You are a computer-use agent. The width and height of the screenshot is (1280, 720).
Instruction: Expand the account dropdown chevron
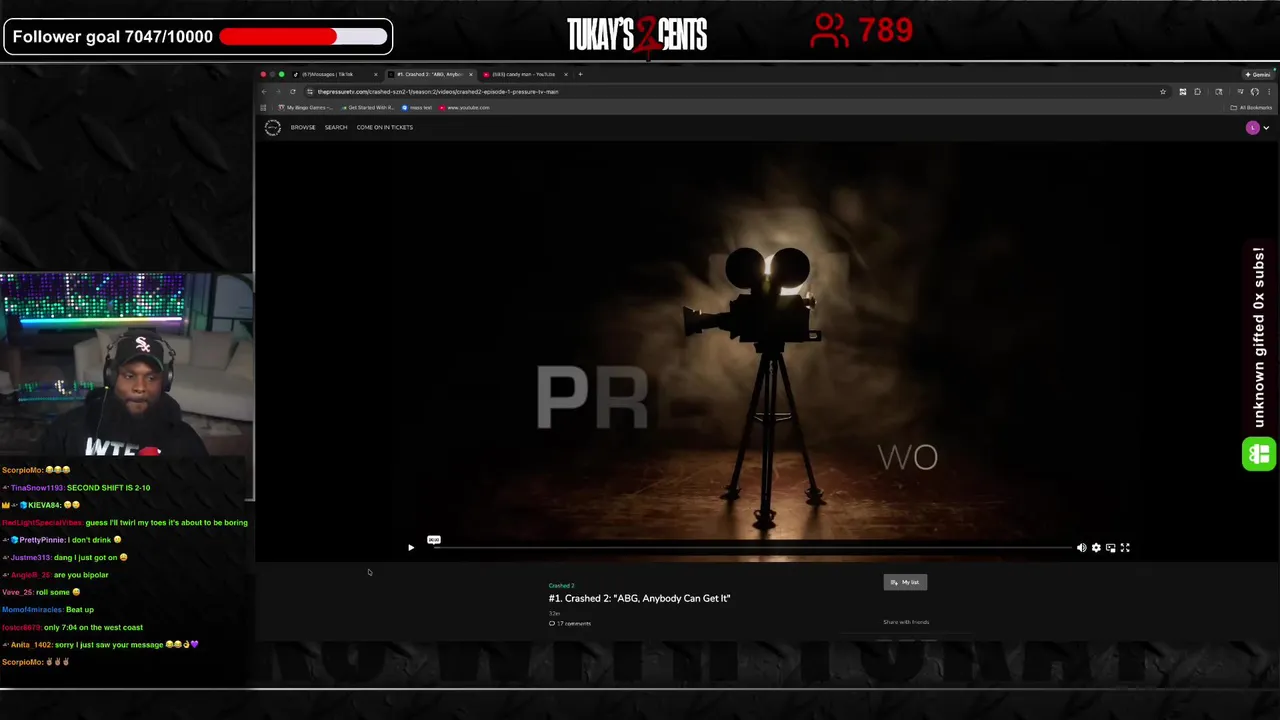coord(1266,128)
